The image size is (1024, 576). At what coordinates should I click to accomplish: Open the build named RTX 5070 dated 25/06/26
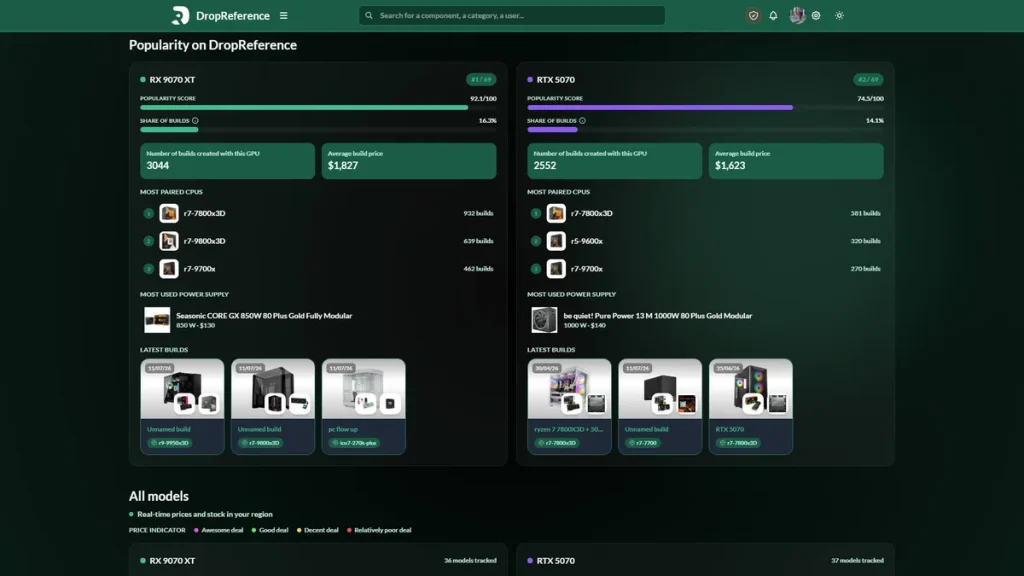751,406
